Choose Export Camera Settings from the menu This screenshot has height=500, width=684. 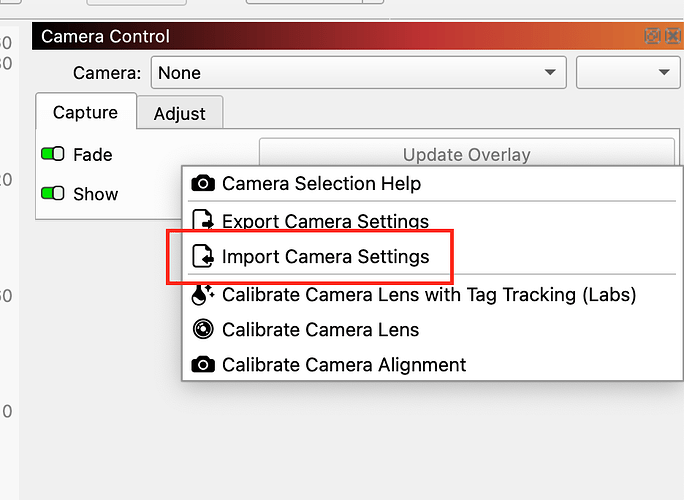point(325,221)
